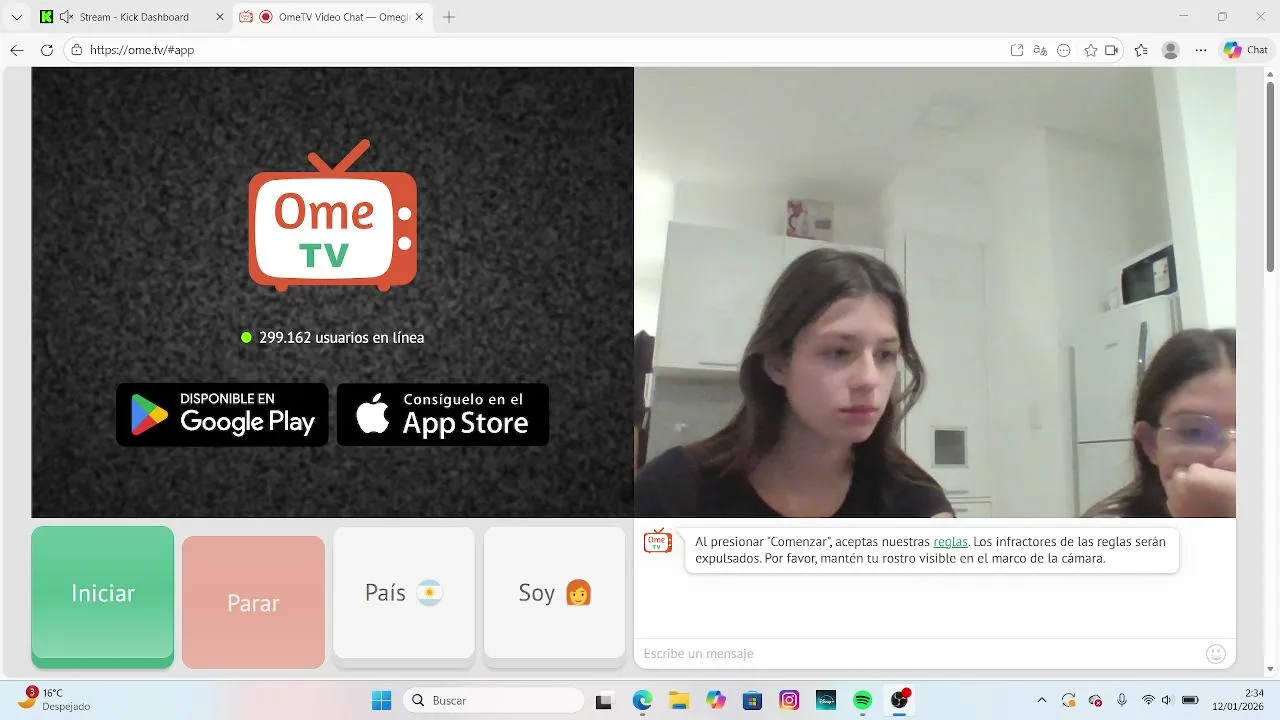The image size is (1280, 720).
Task: Open Instagram from the taskbar
Action: coord(789,701)
